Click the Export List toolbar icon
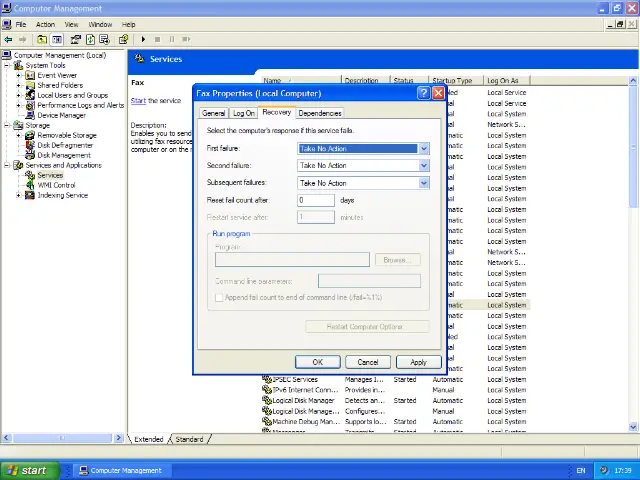The image size is (640, 480). pos(104,40)
